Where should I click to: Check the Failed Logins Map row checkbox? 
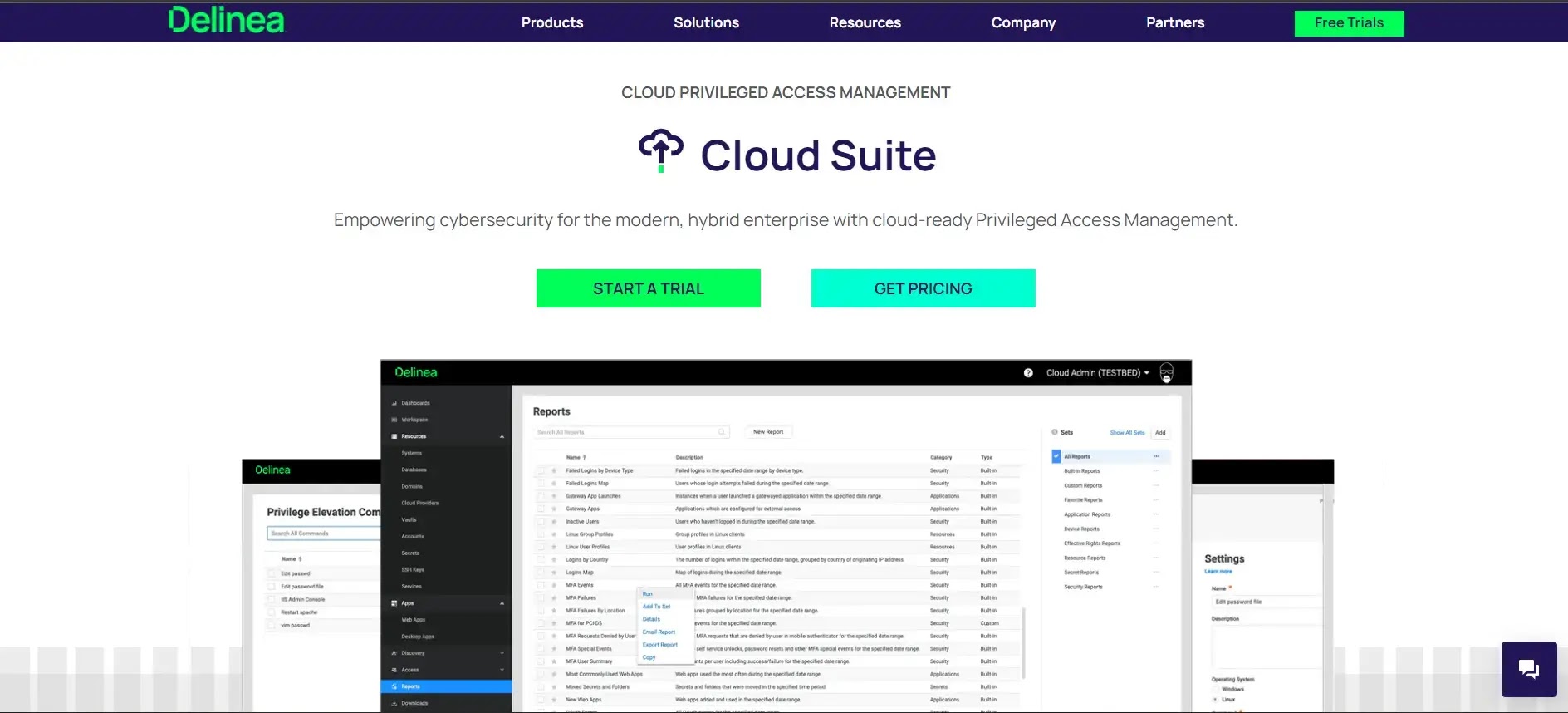tap(541, 483)
